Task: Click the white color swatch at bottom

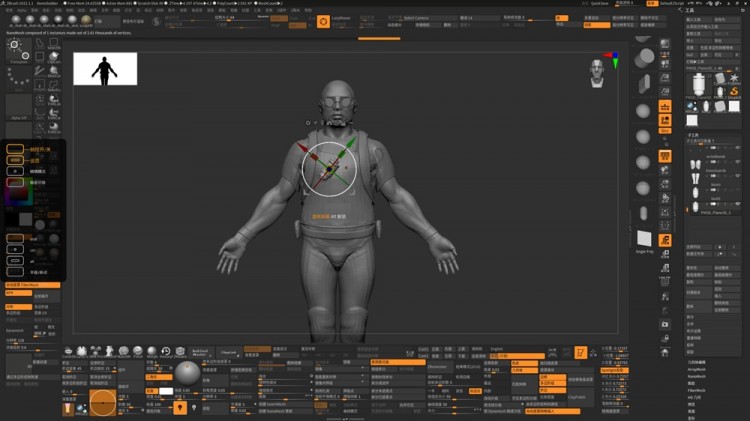Action: (166, 391)
